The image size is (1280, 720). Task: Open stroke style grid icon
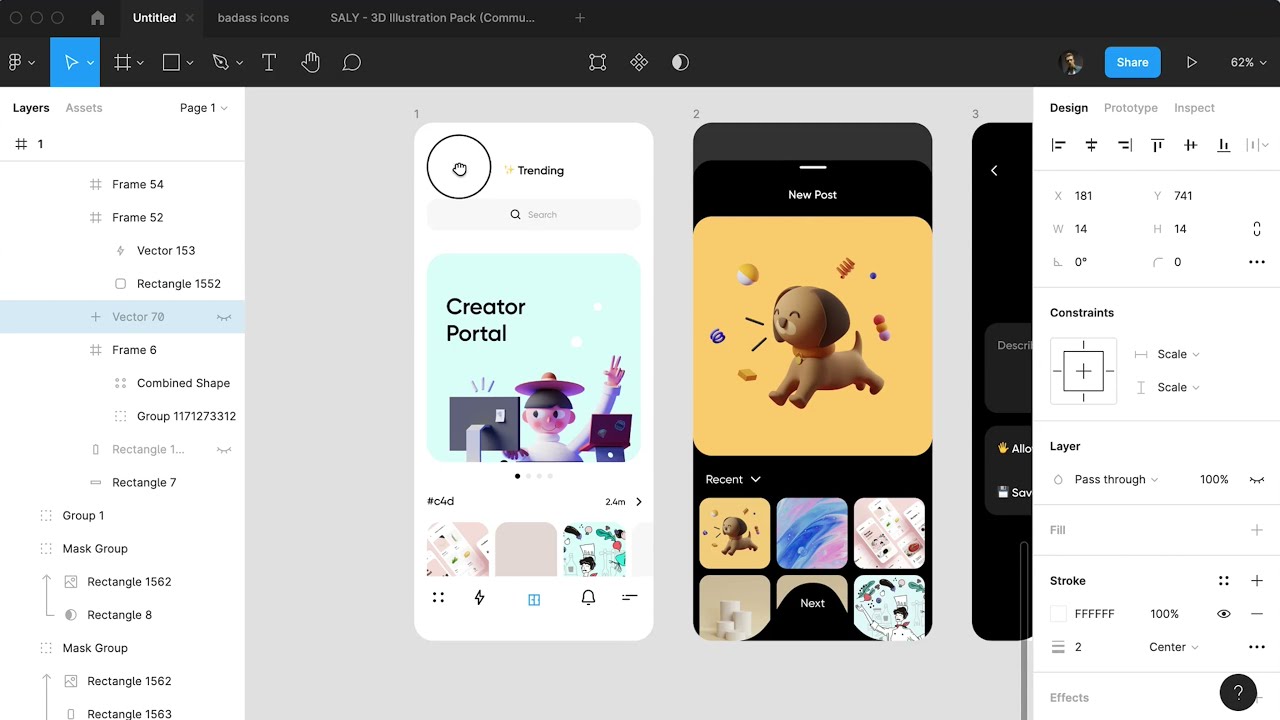tap(1223, 581)
